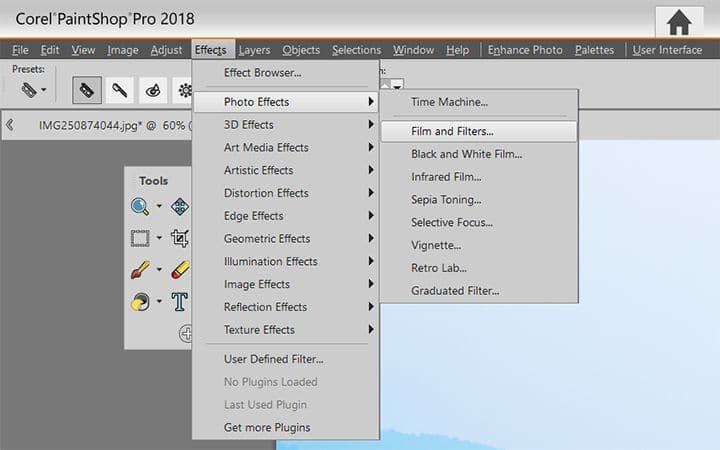720x450 pixels.
Task: Add tool with the plus circle icon
Action: tap(186, 333)
